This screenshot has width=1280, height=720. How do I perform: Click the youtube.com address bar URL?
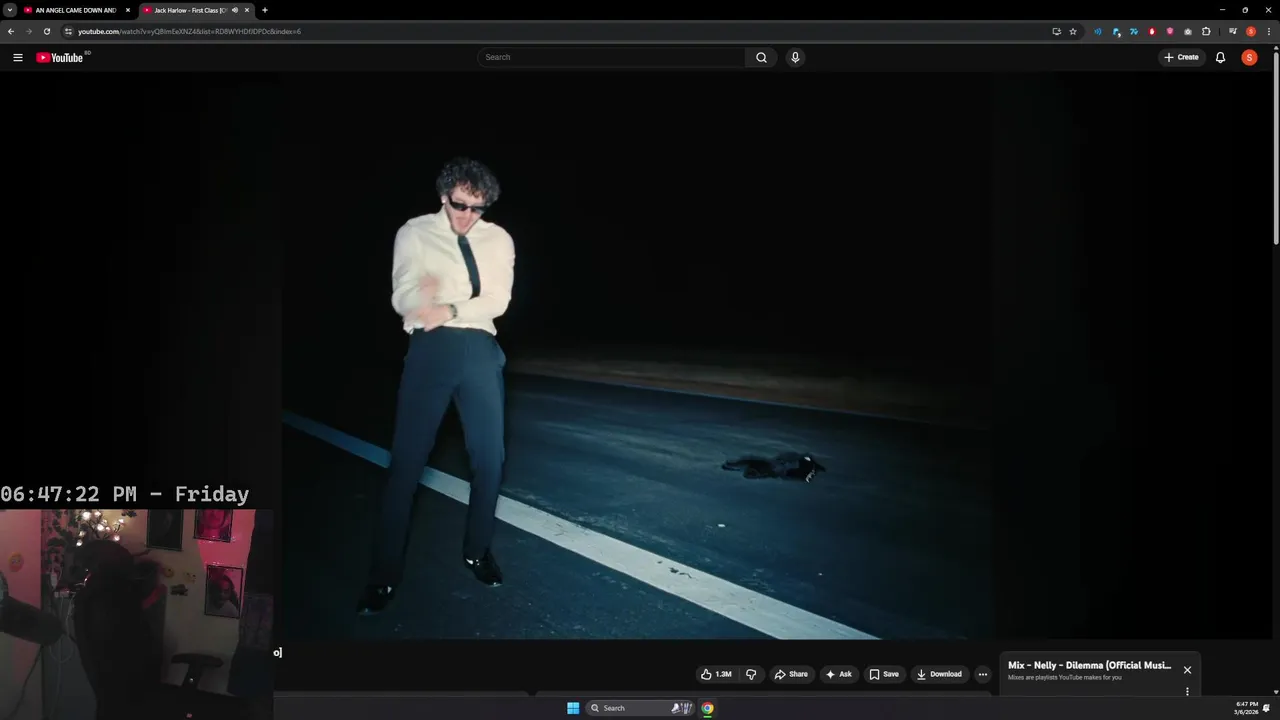point(189,31)
